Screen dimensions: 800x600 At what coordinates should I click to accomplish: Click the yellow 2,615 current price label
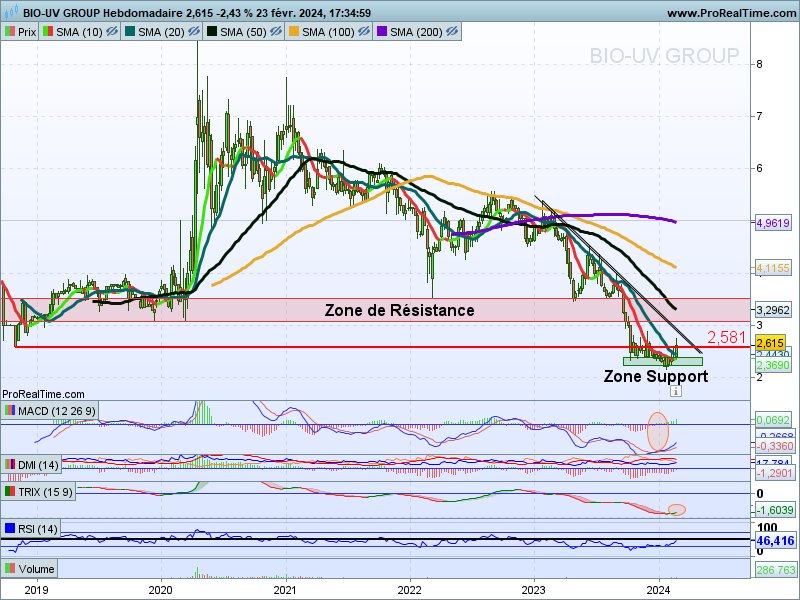pos(770,343)
